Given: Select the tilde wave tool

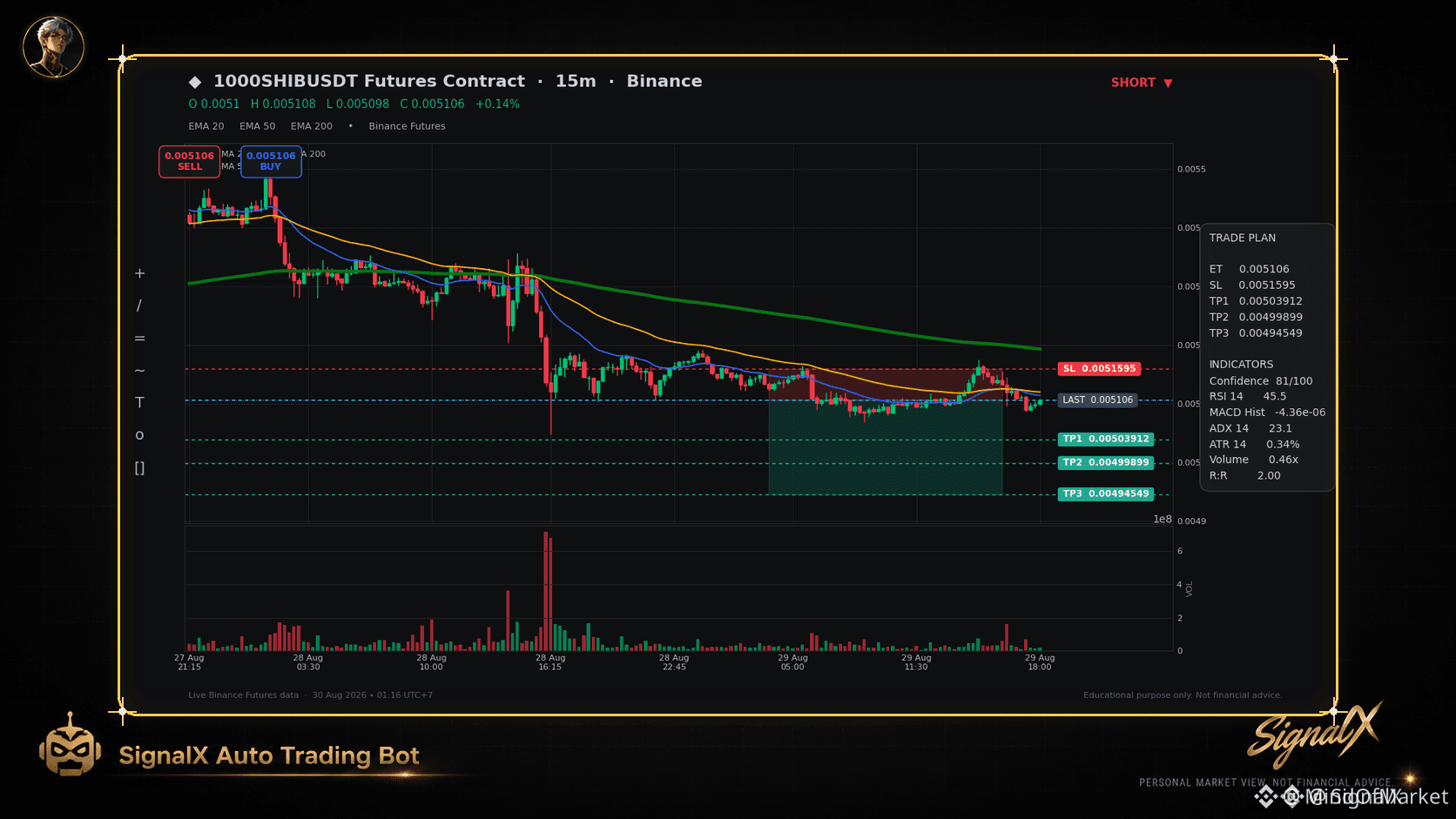Looking at the screenshot, I should click(x=139, y=371).
